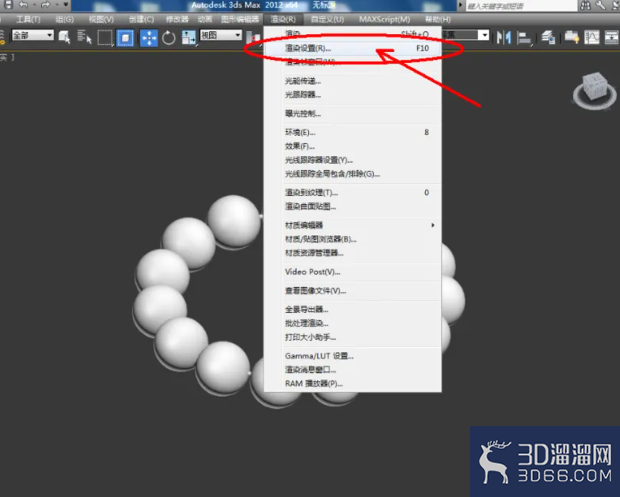
Task: Choose Gamma/LUT 设置... menu entry
Action: pos(353,356)
